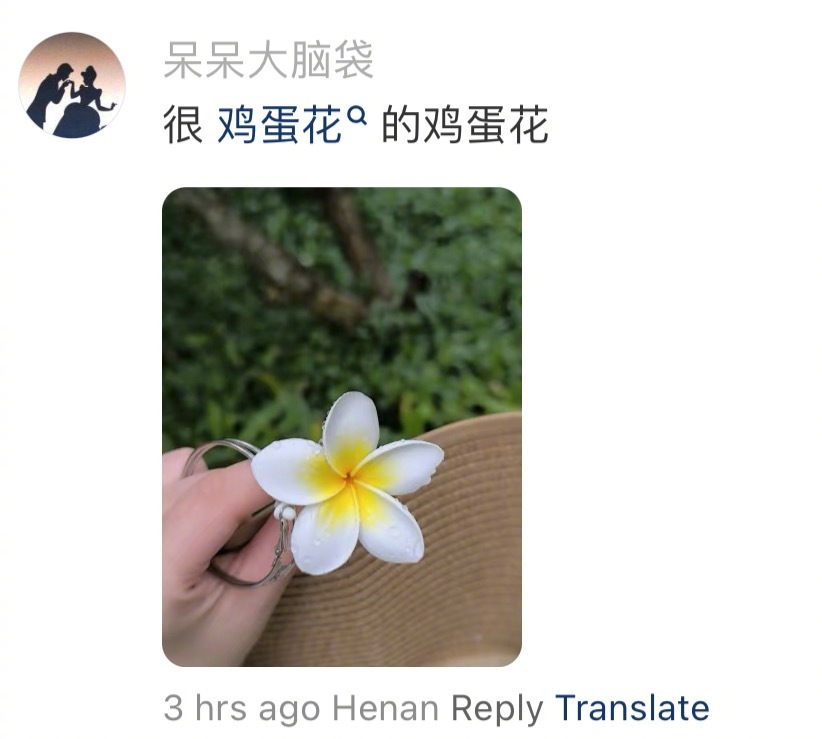Tap the first comment character 很

183,125
